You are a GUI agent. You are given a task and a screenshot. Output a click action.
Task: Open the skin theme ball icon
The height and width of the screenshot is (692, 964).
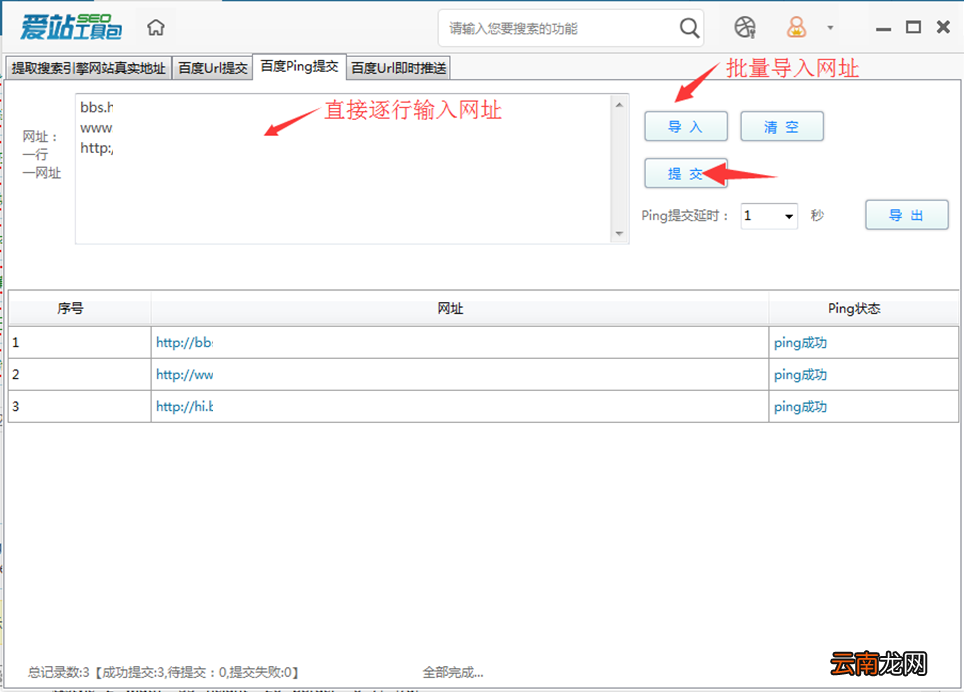745,27
